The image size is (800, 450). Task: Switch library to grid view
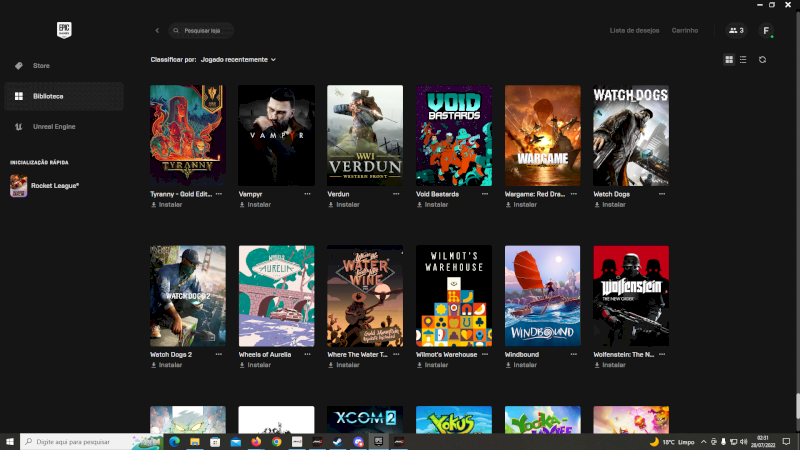729,60
